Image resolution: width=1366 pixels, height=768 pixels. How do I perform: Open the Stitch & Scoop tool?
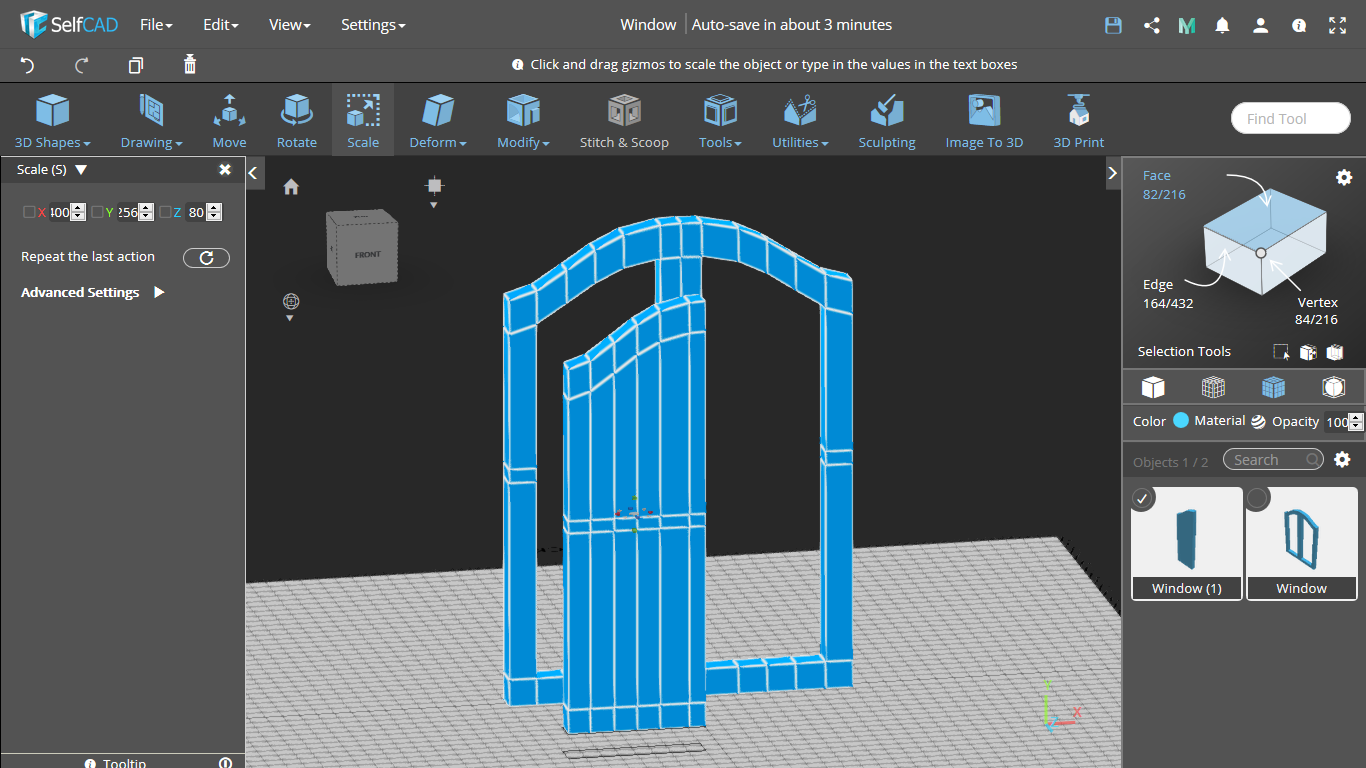[624, 121]
